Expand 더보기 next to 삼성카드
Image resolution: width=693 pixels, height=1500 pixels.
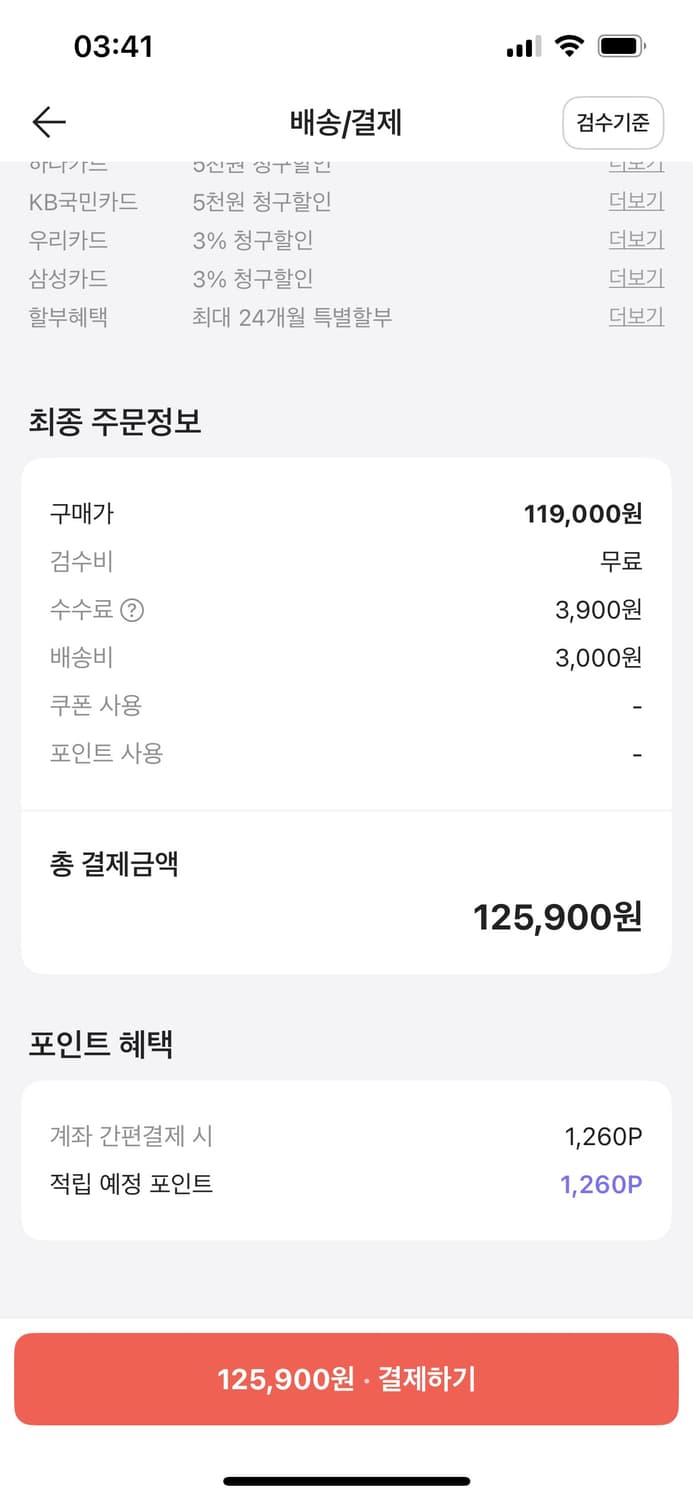637,277
